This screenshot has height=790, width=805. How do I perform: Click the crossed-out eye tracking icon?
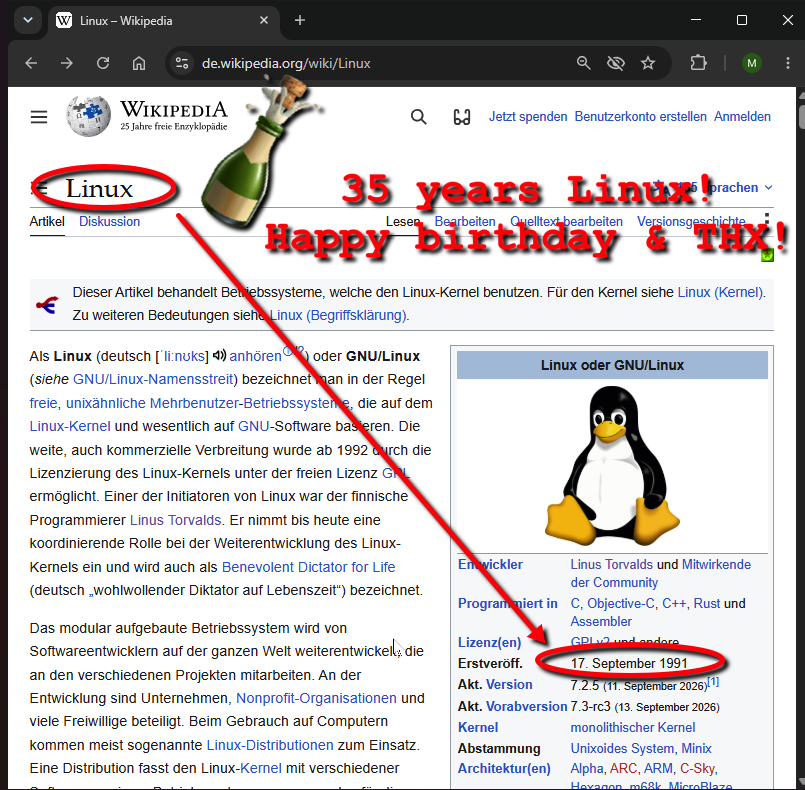[x=616, y=63]
